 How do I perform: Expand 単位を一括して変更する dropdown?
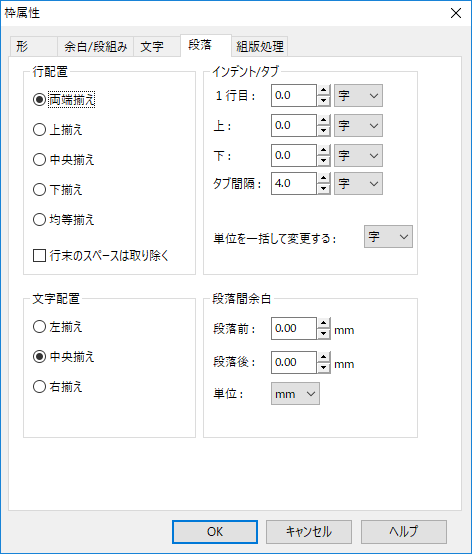pyautogui.click(x=388, y=236)
